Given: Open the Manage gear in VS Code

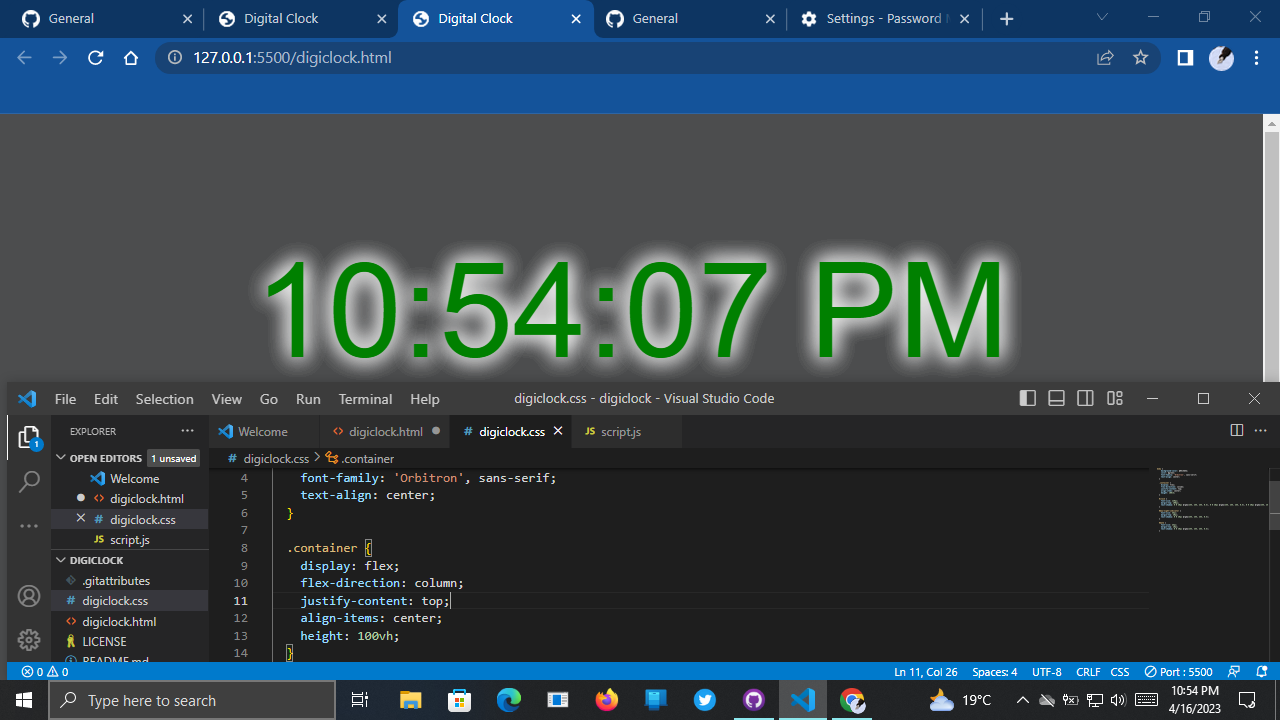Looking at the screenshot, I should click(29, 640).
